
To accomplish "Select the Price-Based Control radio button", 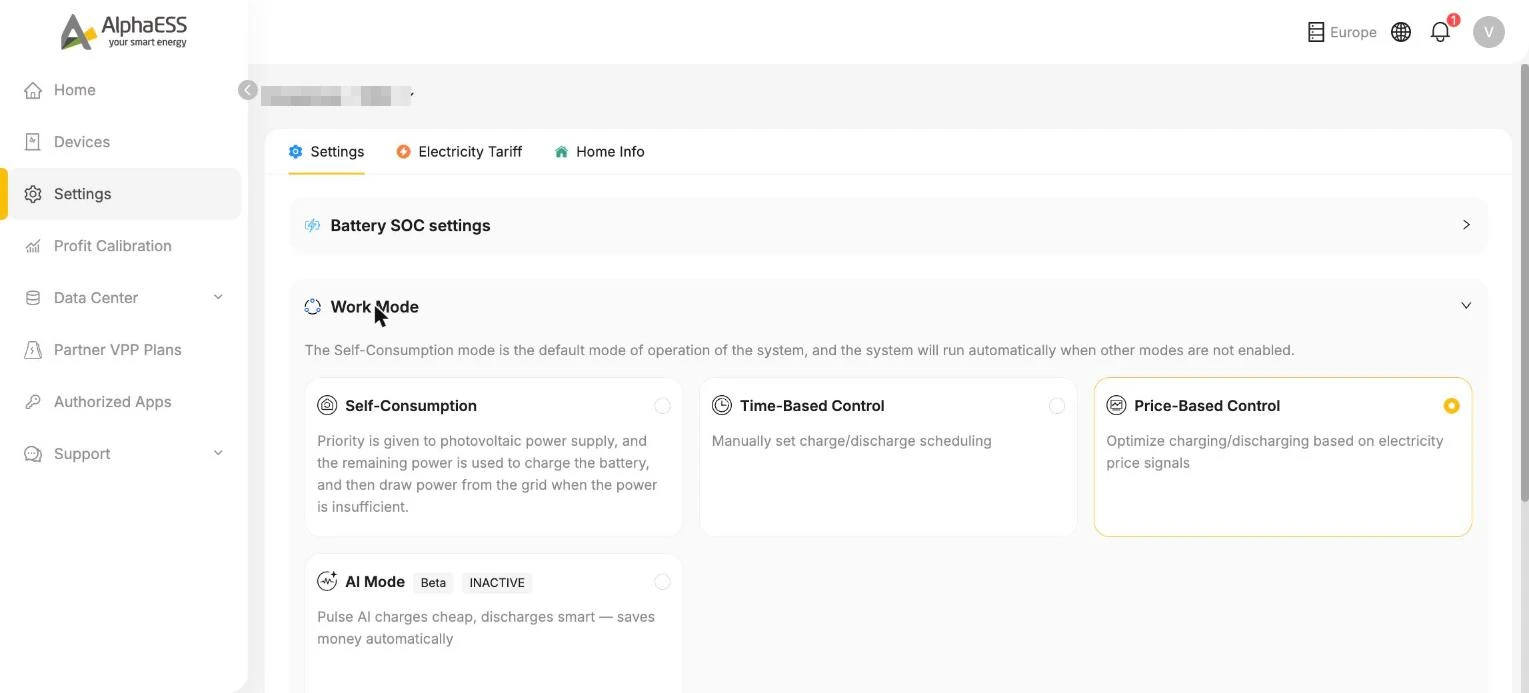I will pos(1451,406).
